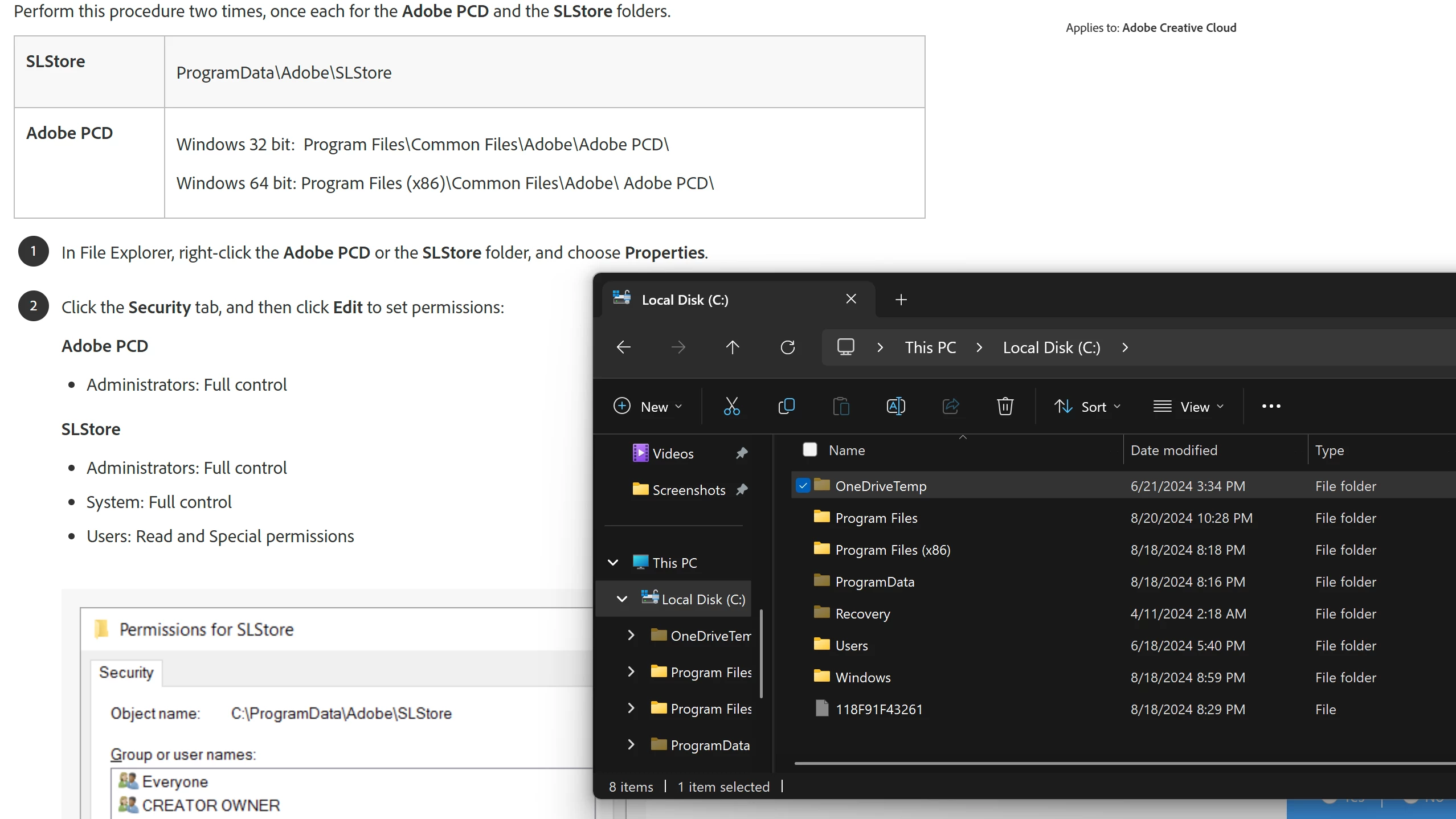Screen dimensions: 1456x819
Task: Add a new File Explorer tab
Action: point(901,300)
